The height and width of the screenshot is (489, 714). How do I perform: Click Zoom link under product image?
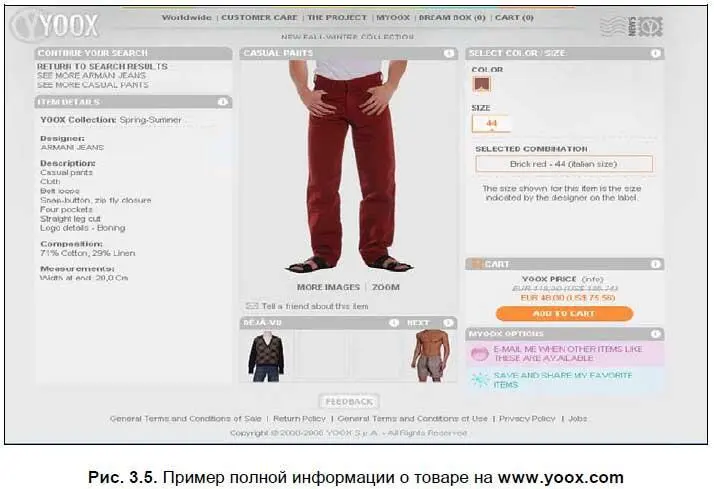pos(386,287)
